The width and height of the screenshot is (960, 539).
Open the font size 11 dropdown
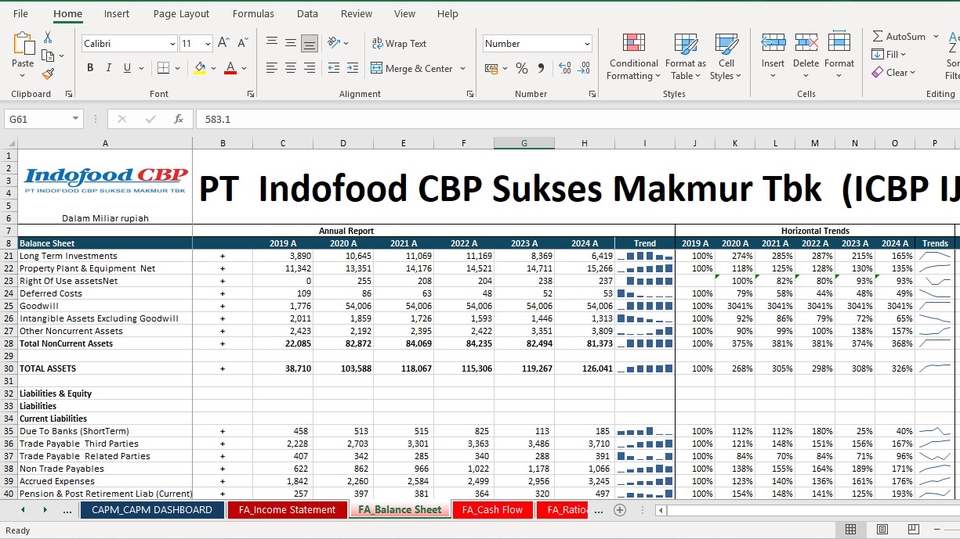pos(208,43)
